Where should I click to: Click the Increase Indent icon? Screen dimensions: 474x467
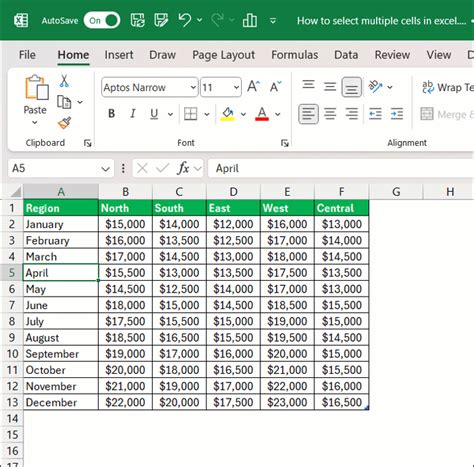(x=397, y=114)
